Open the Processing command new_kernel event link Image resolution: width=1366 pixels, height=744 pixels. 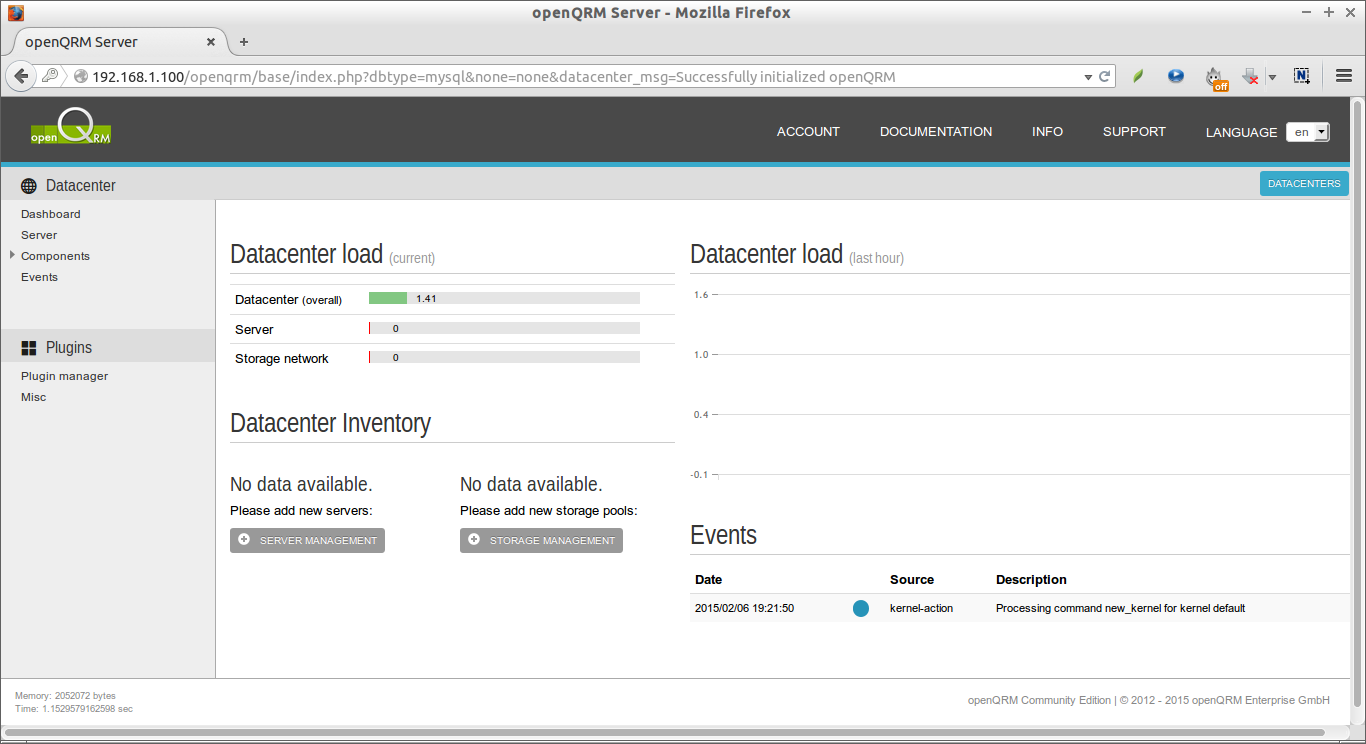coord(1119,607)
